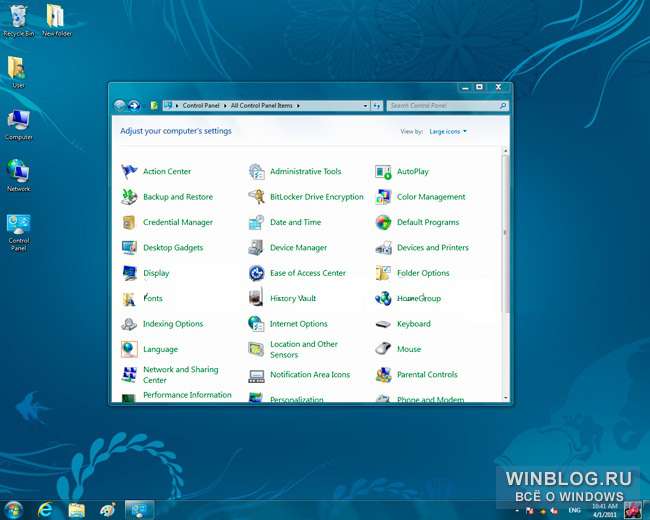The width and height of the screenshot is (650, 520).
Task: Select the Control Panel desktop shortcut
Action: coord(19,233)
